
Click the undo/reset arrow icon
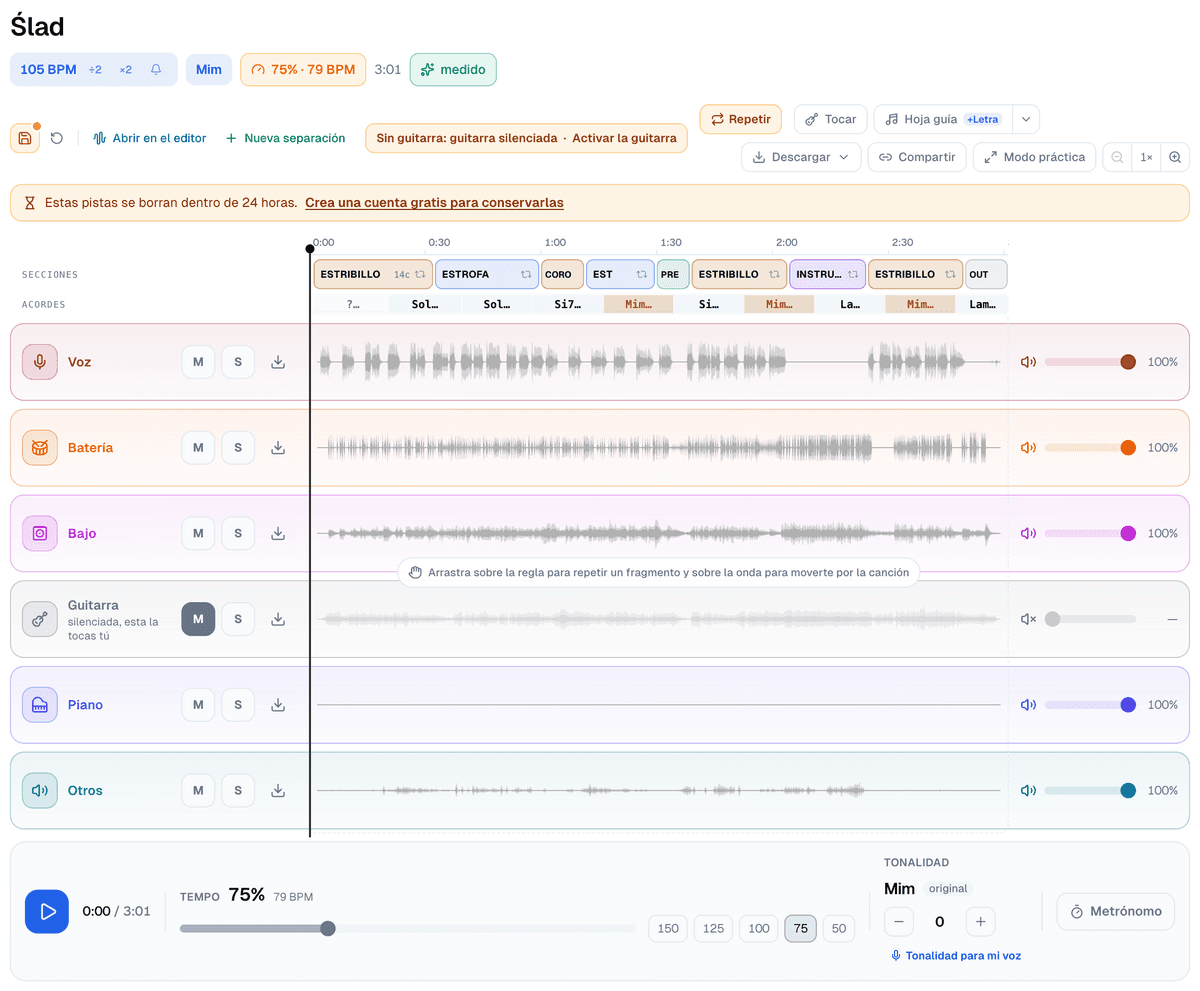coord(57,138)
